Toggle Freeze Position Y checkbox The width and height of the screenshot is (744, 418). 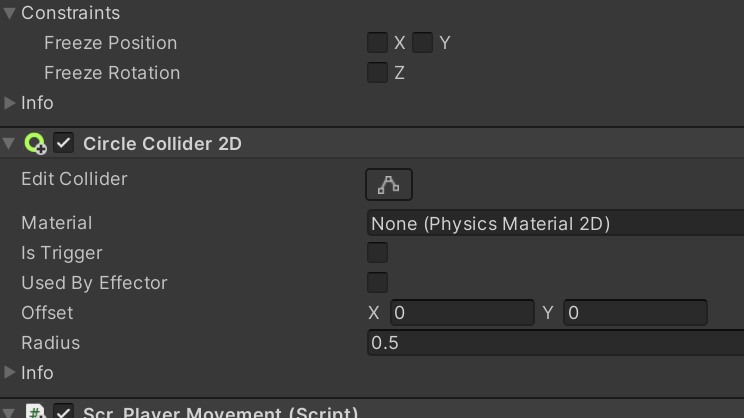coord(423,43)
